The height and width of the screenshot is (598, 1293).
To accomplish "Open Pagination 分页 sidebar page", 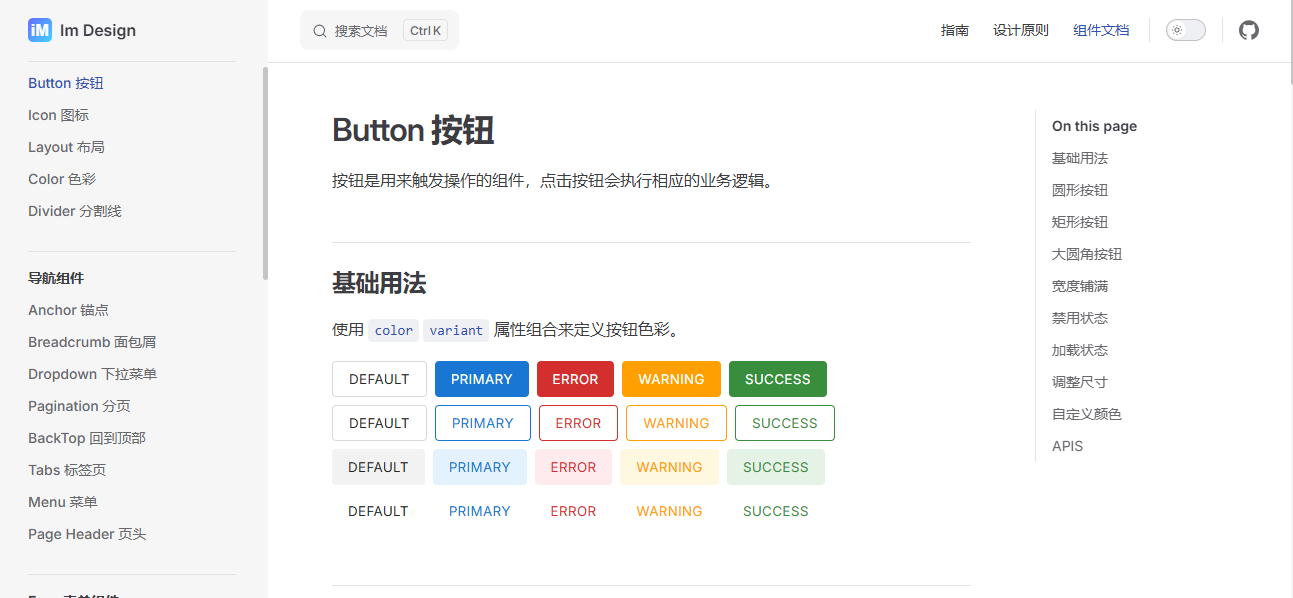I will click(x=79, y=406).
